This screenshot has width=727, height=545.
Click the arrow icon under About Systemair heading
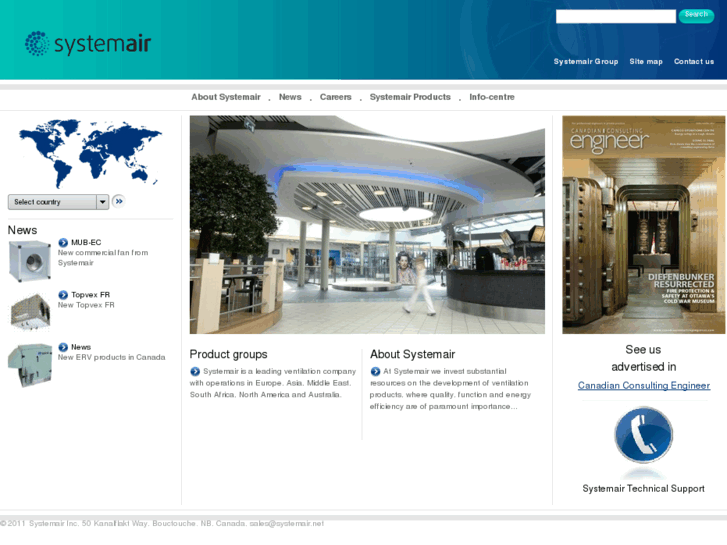coord(376,372)
